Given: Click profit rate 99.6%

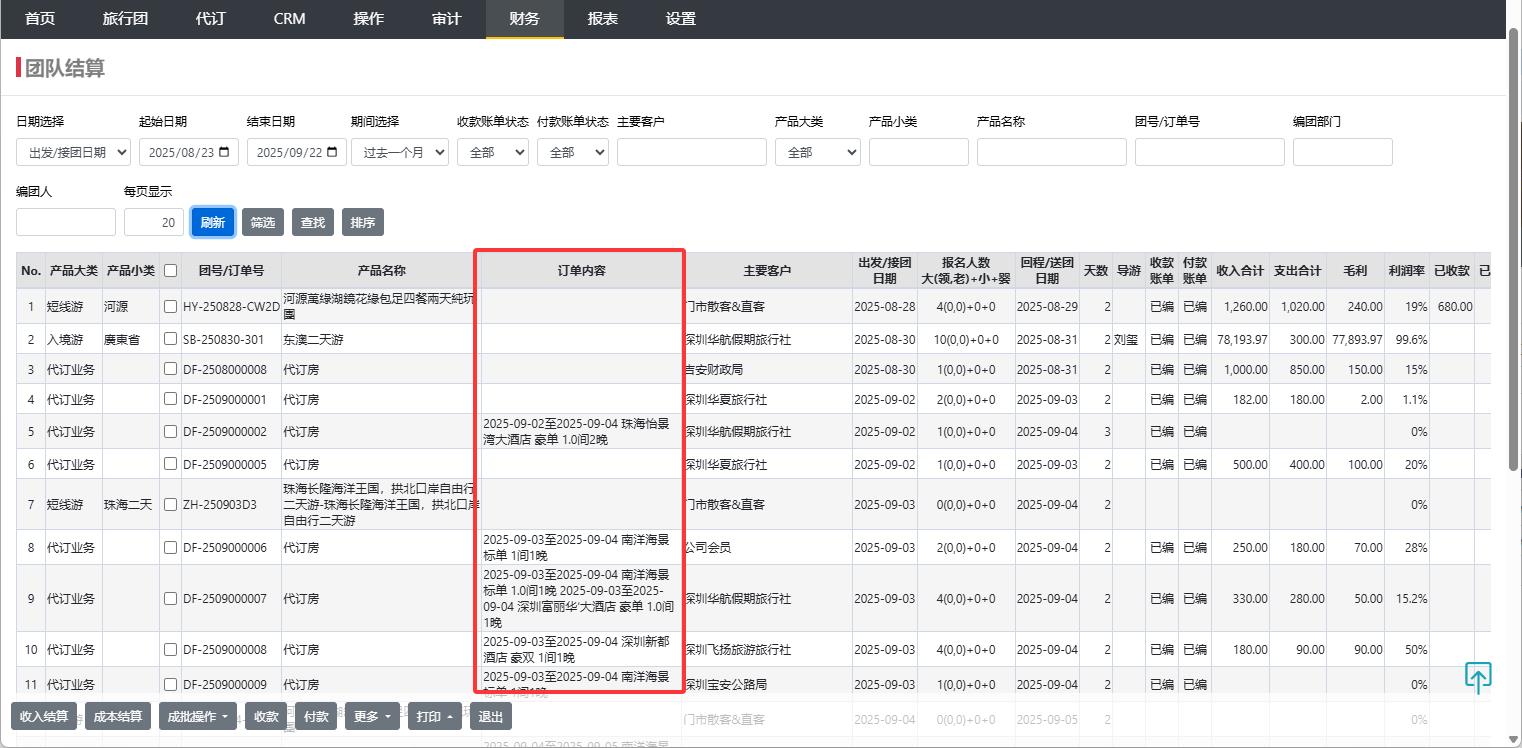Looking at the screenshot, I should point(1411,340).
